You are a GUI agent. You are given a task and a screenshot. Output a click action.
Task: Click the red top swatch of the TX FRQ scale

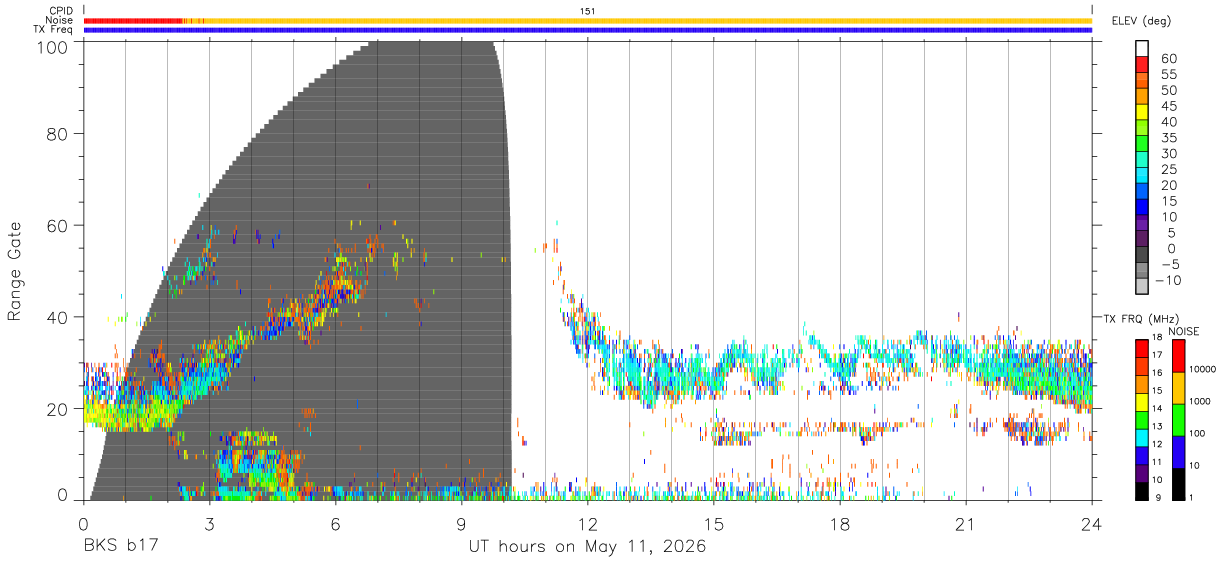(x=1141, y=348)
